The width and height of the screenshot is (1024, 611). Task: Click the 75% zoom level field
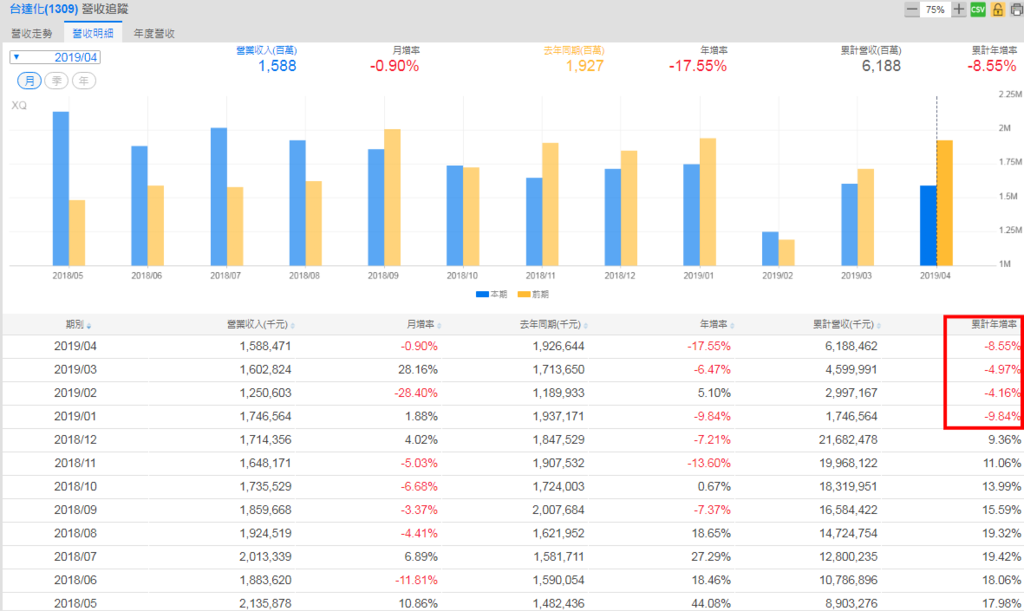point(935,9)
